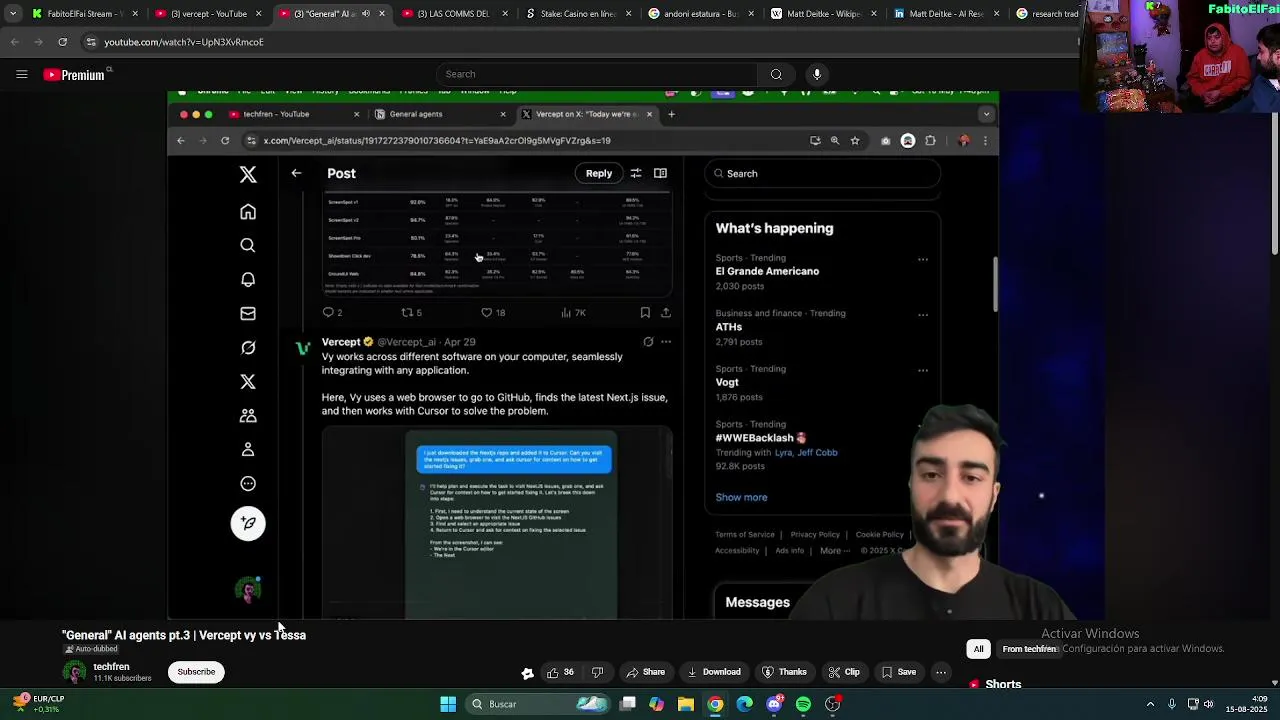Open the Extensions puzzle icon in inner Chrome
The width and height of the screenshot is (1280, 720).
(x=930, y=141)
